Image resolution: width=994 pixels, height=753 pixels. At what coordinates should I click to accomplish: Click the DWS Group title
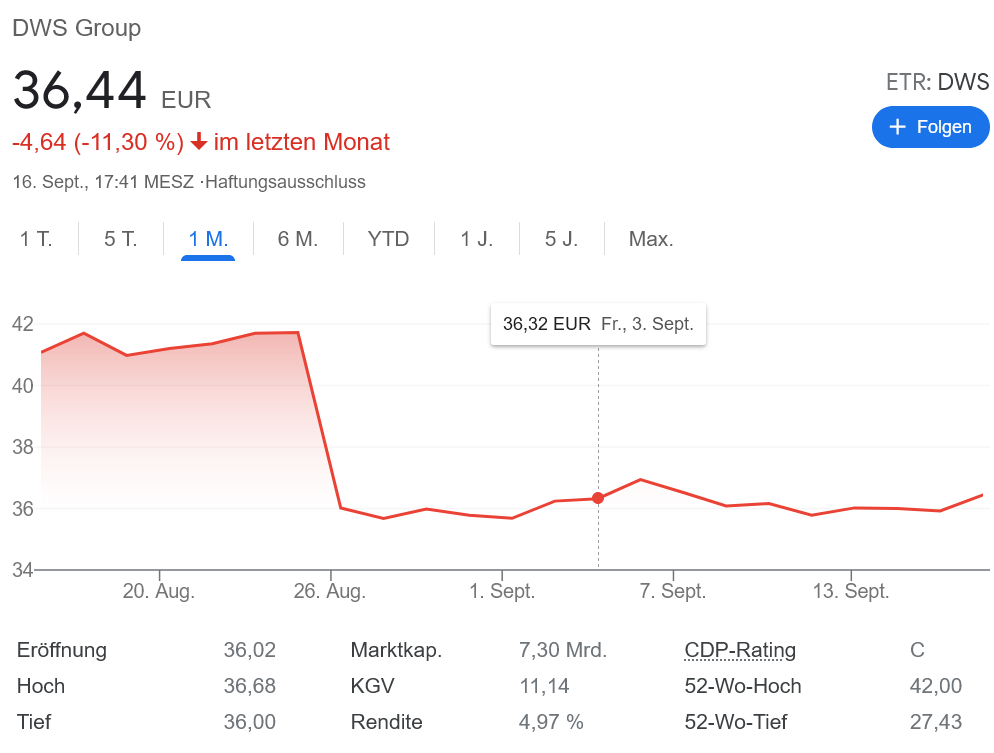(76, 28)
